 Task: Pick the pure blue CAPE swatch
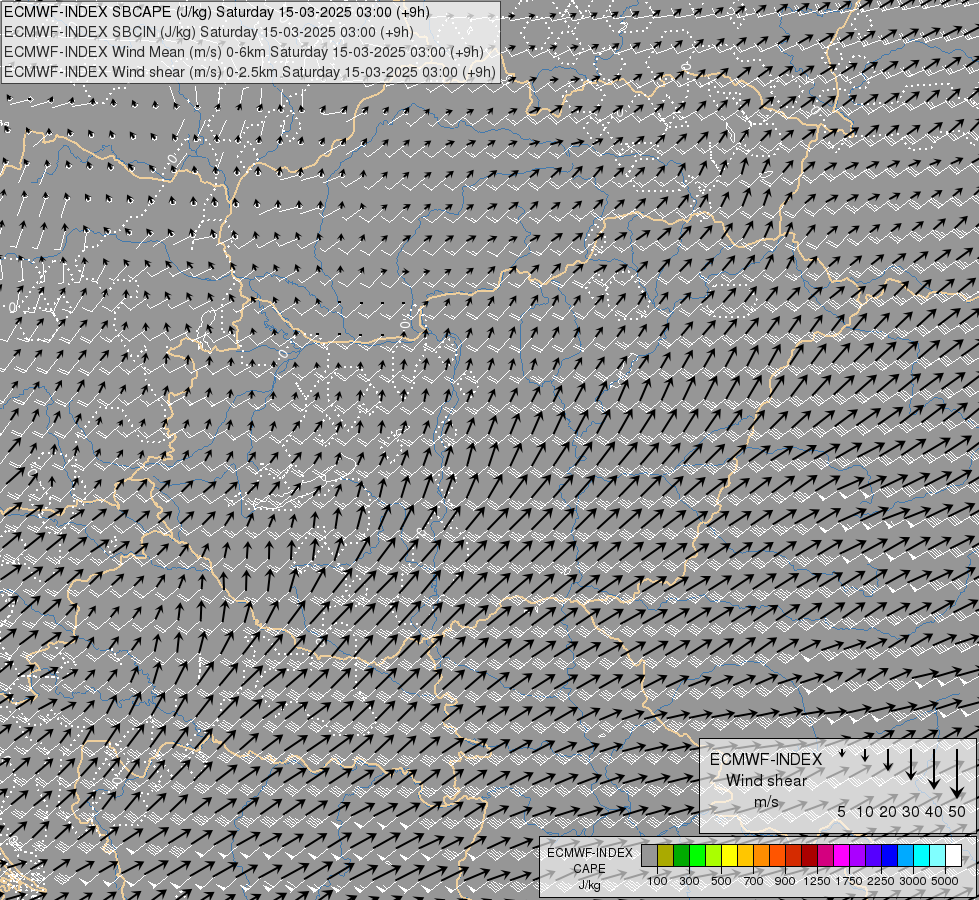pyautogui.click(x=890, y=855)
